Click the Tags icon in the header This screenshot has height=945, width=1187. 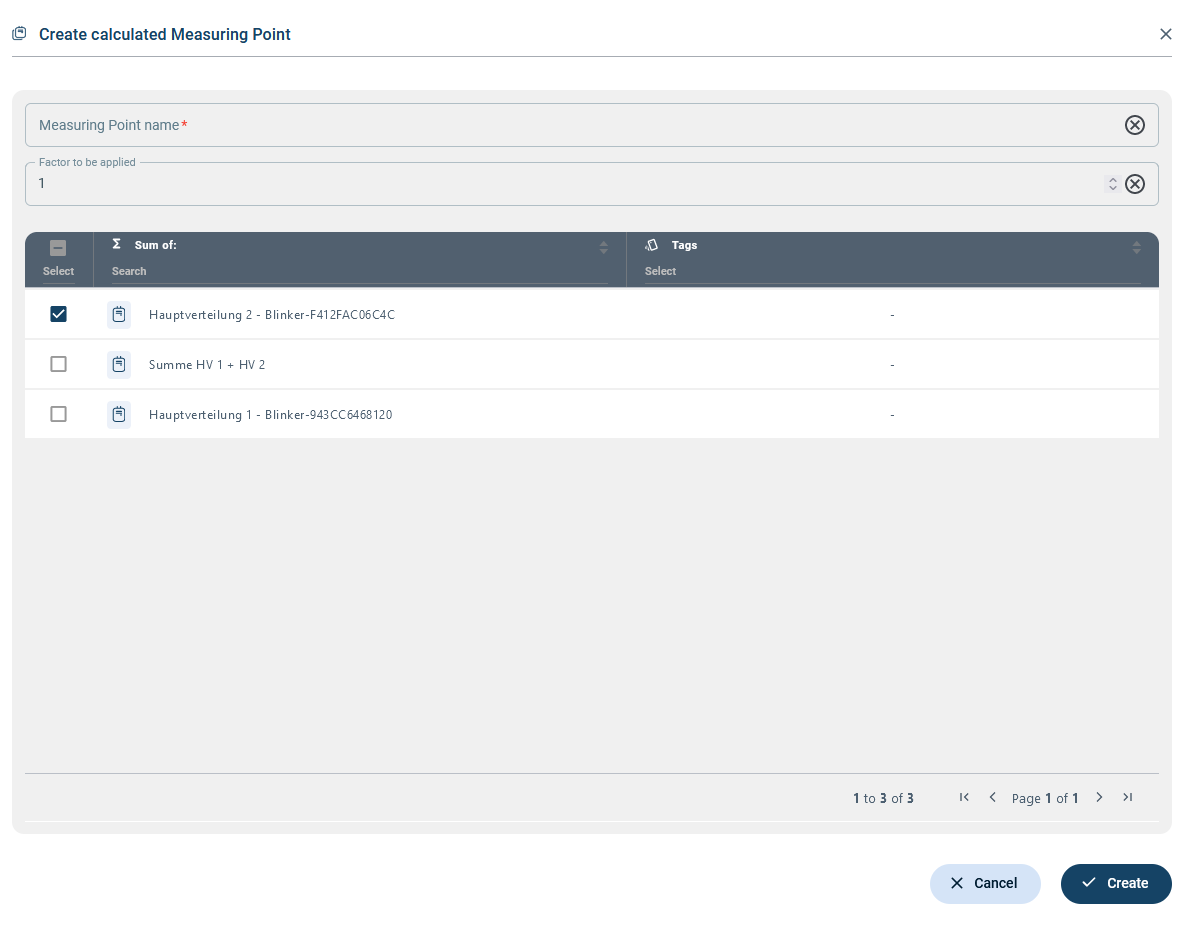[x=652, y=245]
